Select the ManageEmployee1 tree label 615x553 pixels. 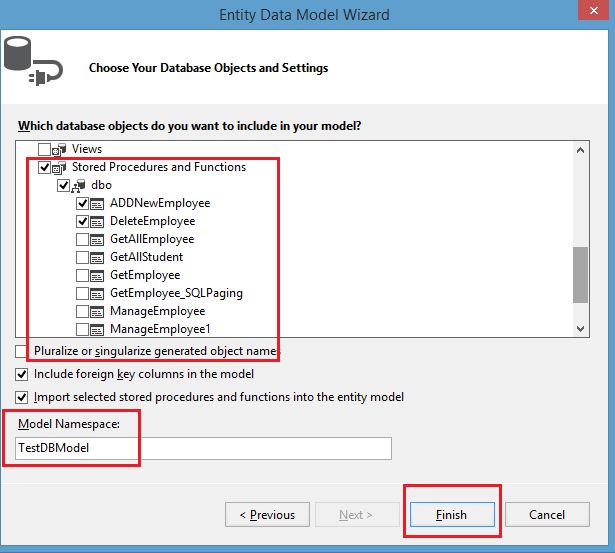[x=160, y=329]
